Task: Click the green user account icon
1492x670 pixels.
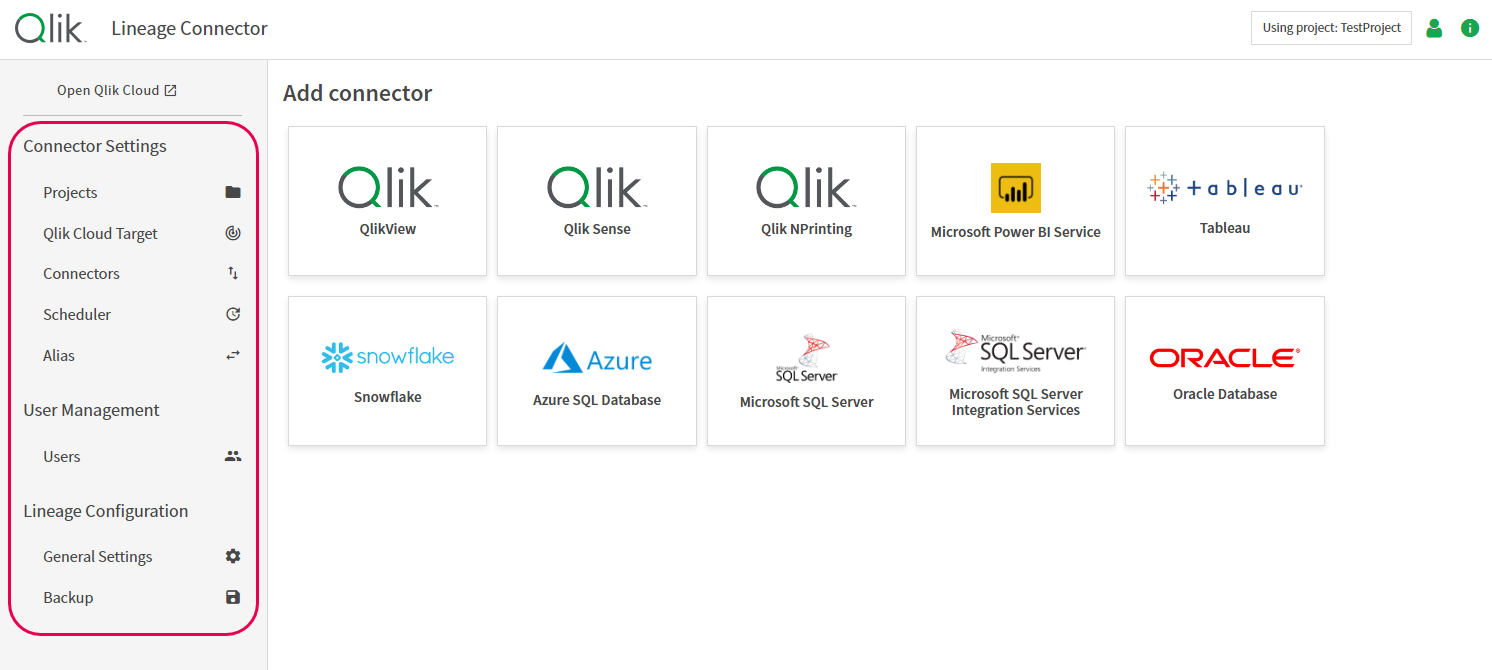Action: (x=1434, y=27)
